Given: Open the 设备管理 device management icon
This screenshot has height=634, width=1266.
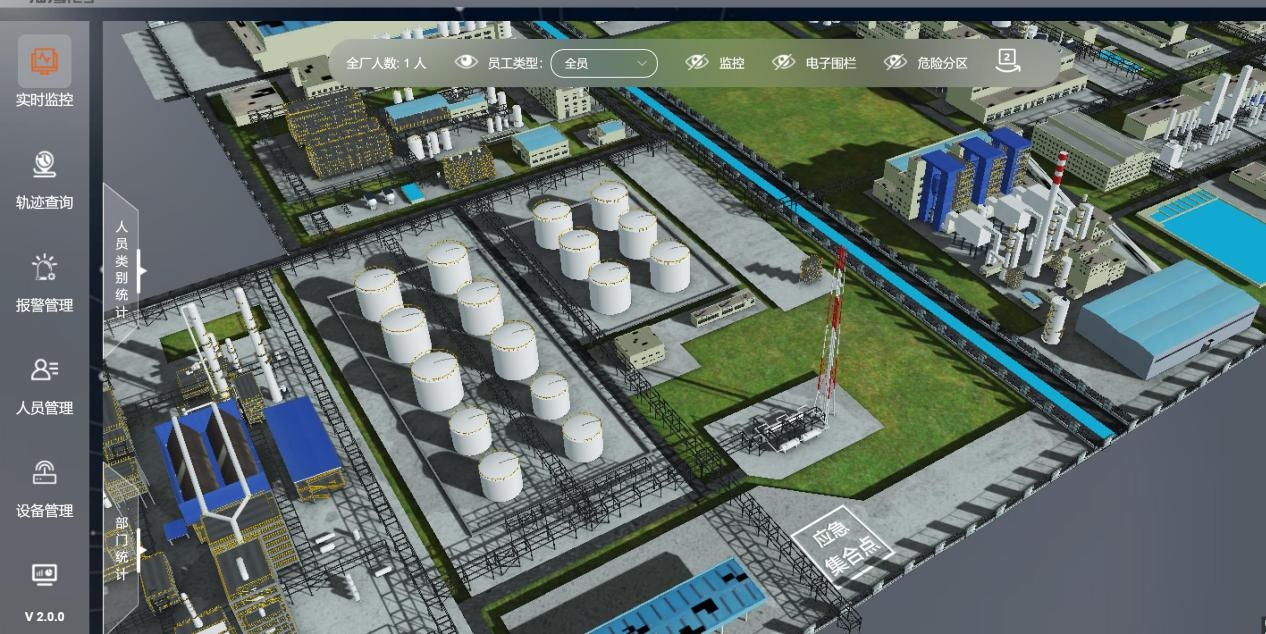Looking at the screenshot, I should 44,473.
